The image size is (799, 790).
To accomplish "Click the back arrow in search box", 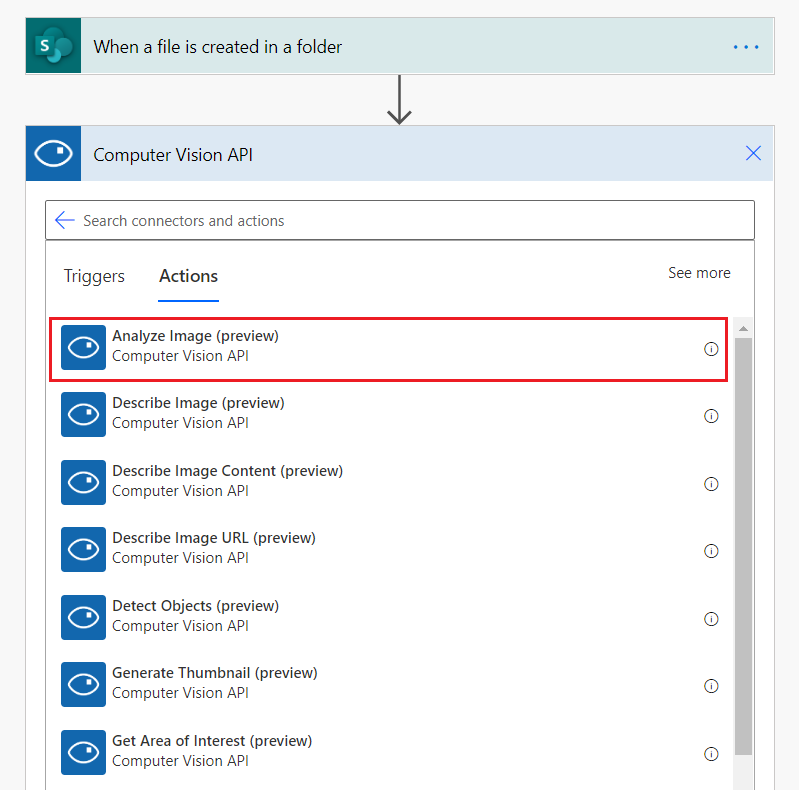I will click(65, 220).
